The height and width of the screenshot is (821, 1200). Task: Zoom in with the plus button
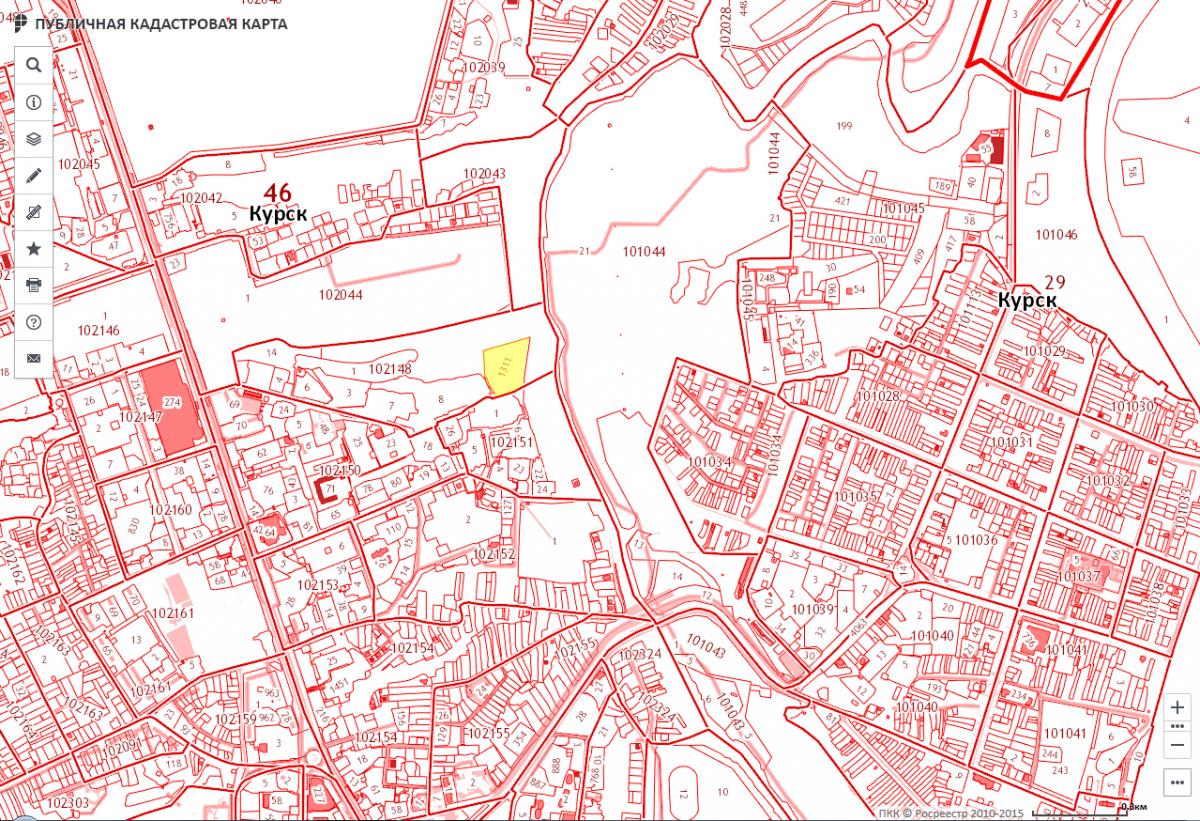click(1176, 707)
